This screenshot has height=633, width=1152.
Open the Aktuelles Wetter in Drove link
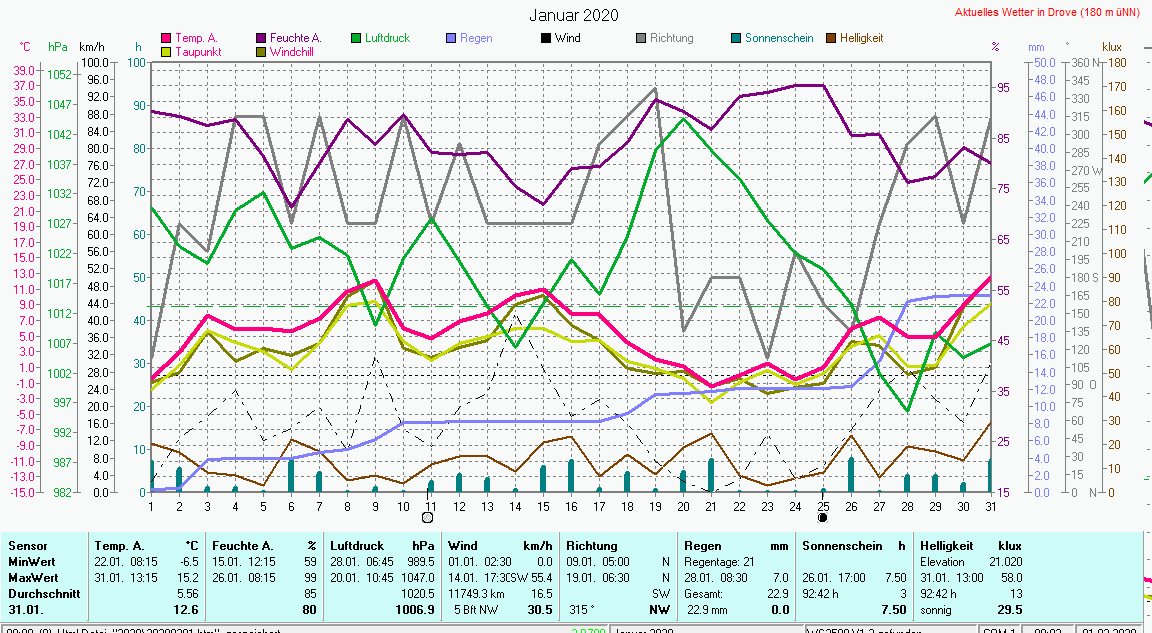1048,13
